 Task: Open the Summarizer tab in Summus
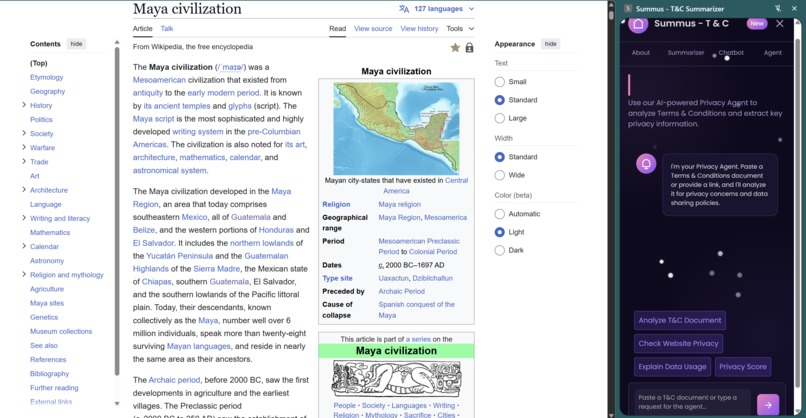tap(686, 52)
